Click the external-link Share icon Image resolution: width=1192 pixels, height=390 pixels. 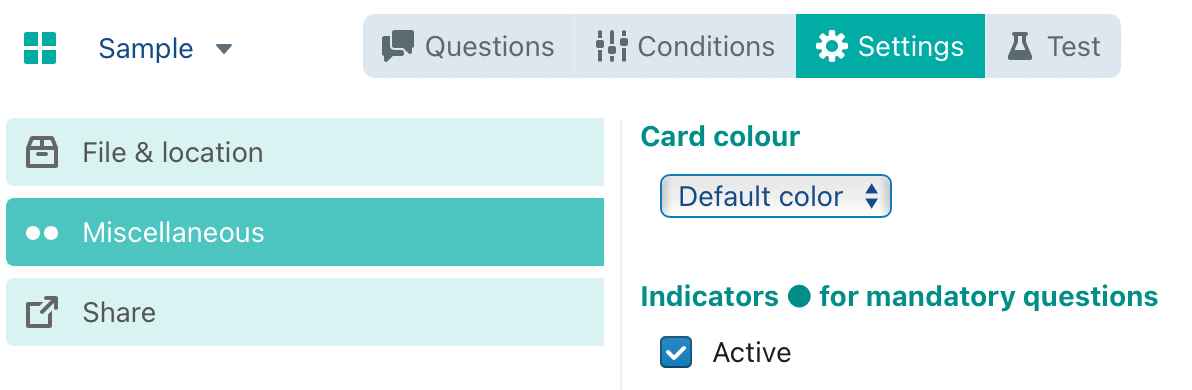pos(42,312)
